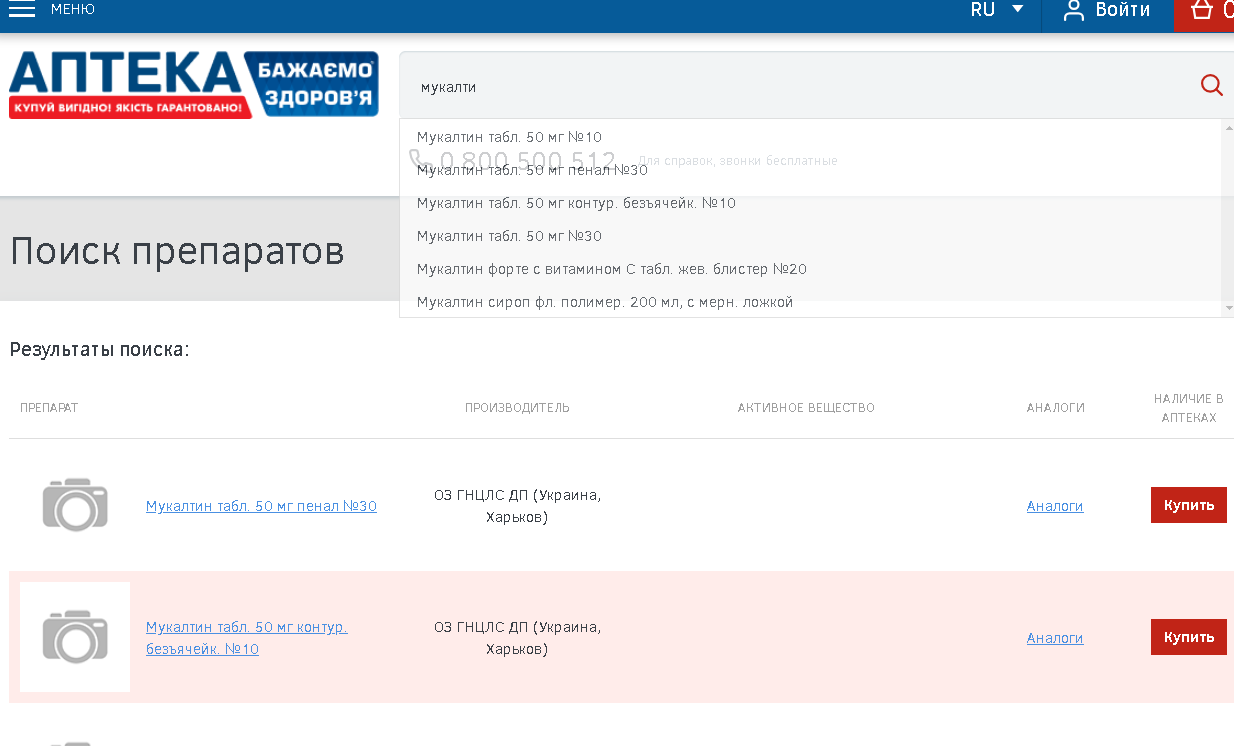This screenshot has width=1234, height=746.
Task: Click the Войти login link
Action: coord(1122,10)
